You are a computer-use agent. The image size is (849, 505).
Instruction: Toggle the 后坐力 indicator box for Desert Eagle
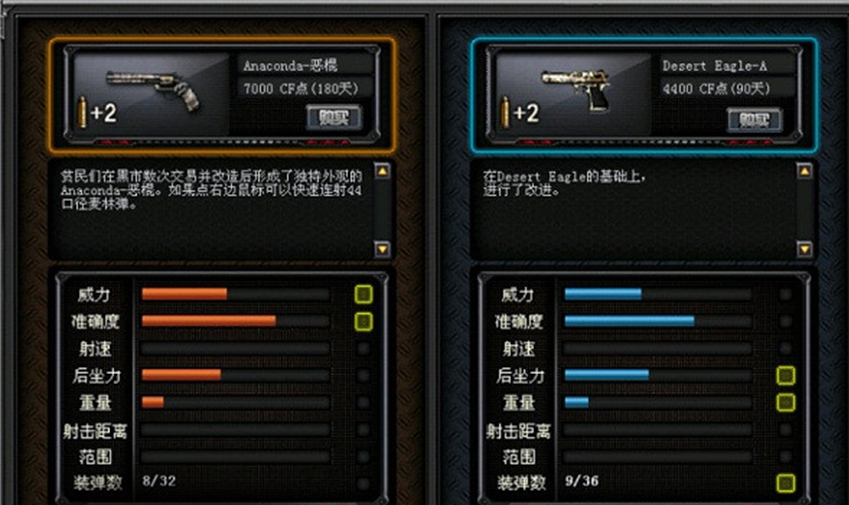tap(786, 375)
